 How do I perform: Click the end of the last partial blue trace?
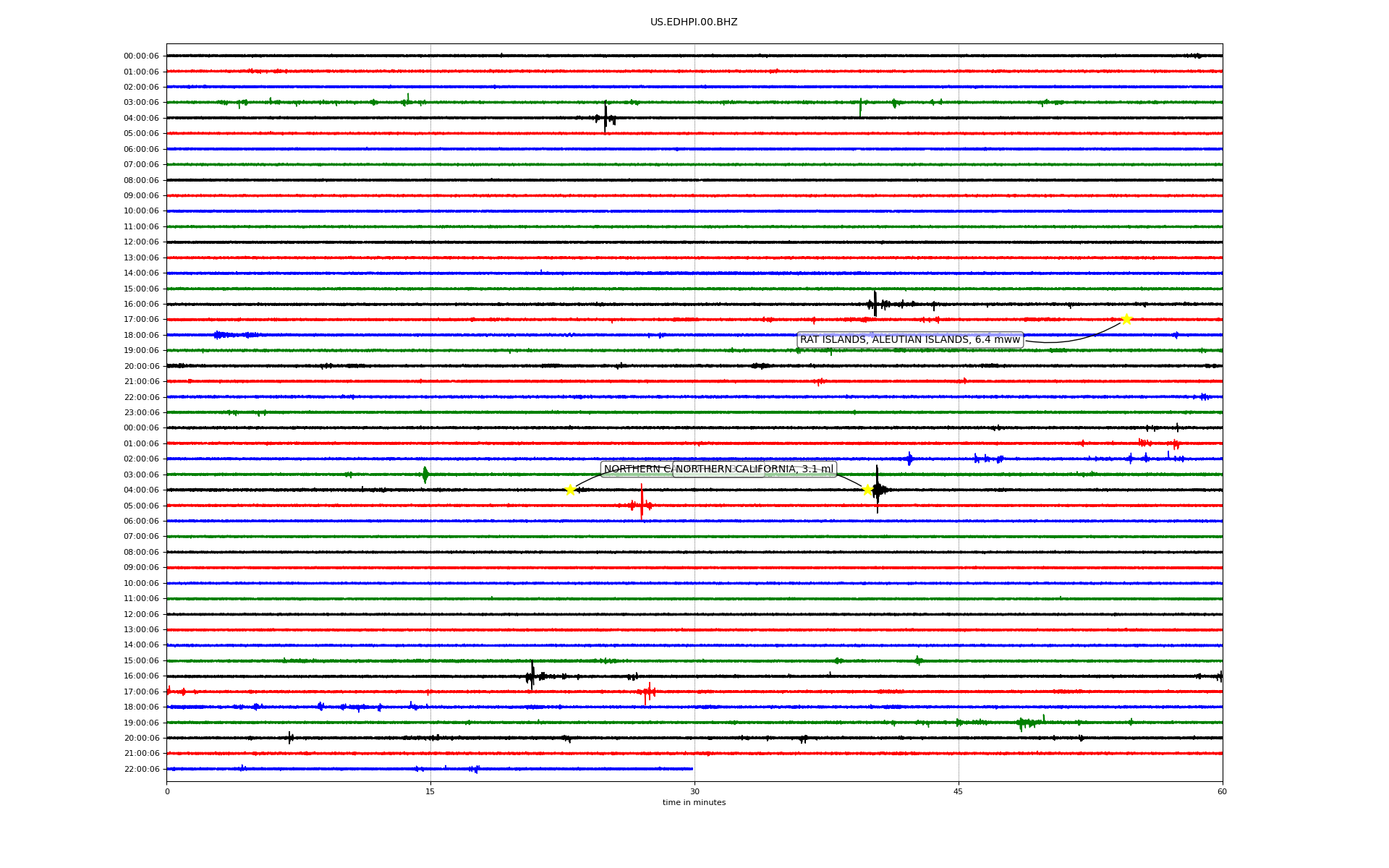(x=692, y=769)
